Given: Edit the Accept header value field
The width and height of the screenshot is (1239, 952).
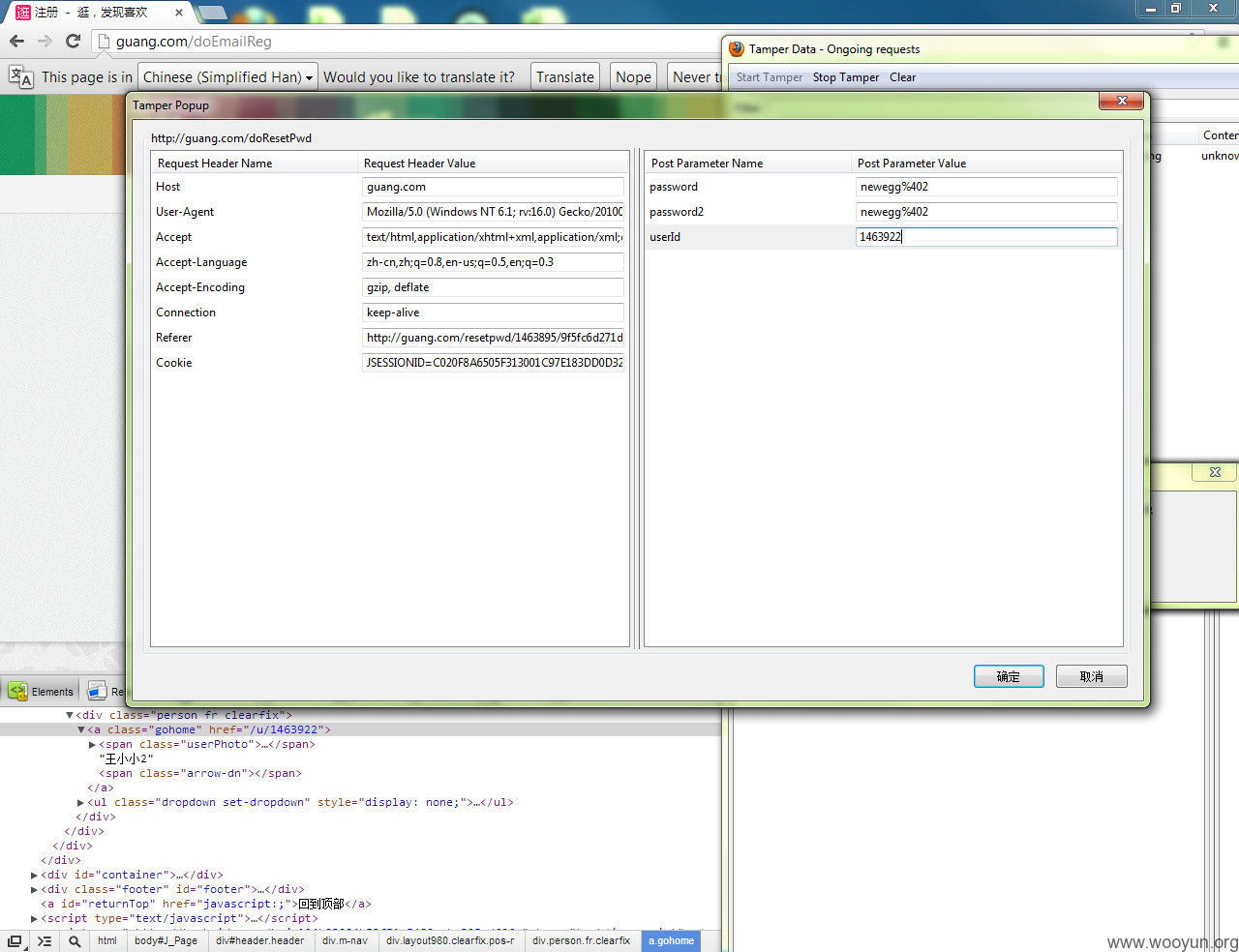Looking at the screenshot, I should click(493, 237).
